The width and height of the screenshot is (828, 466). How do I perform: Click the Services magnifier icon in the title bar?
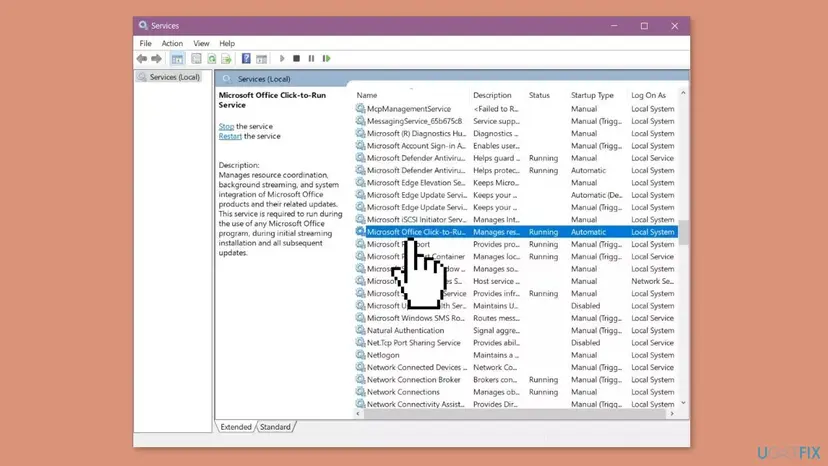143,25
